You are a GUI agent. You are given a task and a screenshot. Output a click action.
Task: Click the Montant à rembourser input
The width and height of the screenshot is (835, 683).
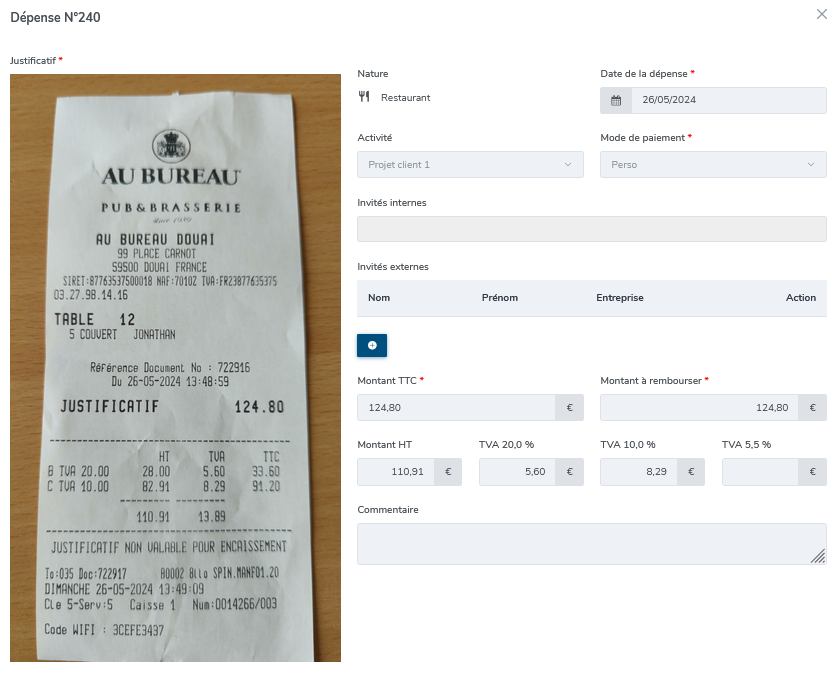(x=699, y=408)
